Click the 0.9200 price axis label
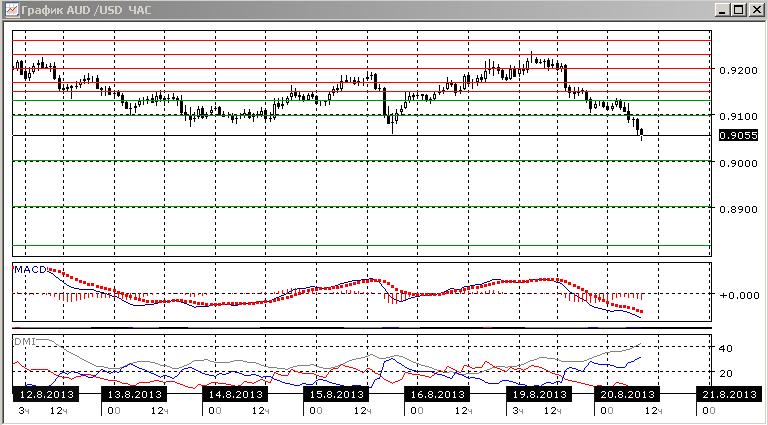Viewport: 768px width, 425px height. (x=738, y=71)
